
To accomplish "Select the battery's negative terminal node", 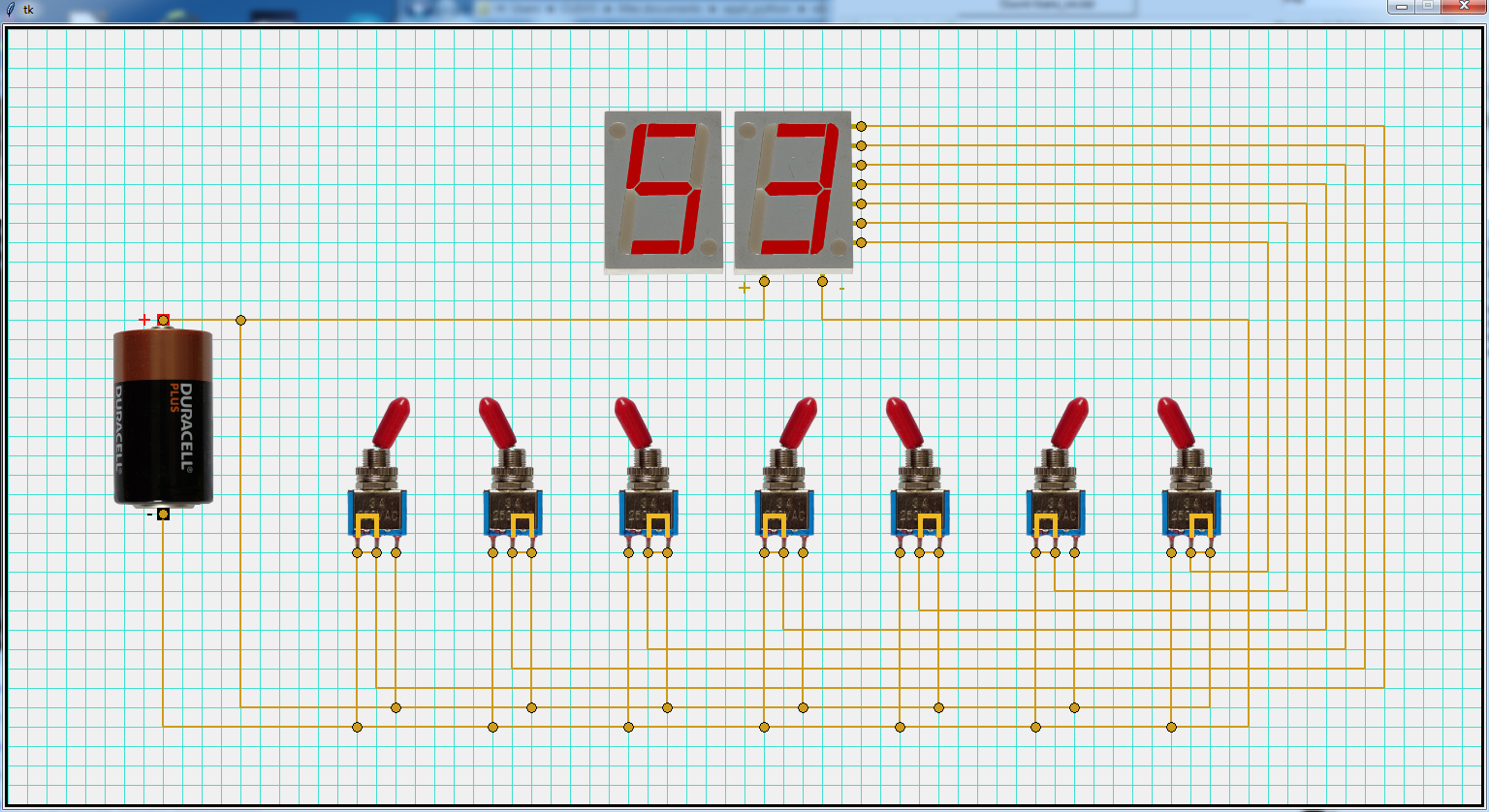I will point(163,514).
